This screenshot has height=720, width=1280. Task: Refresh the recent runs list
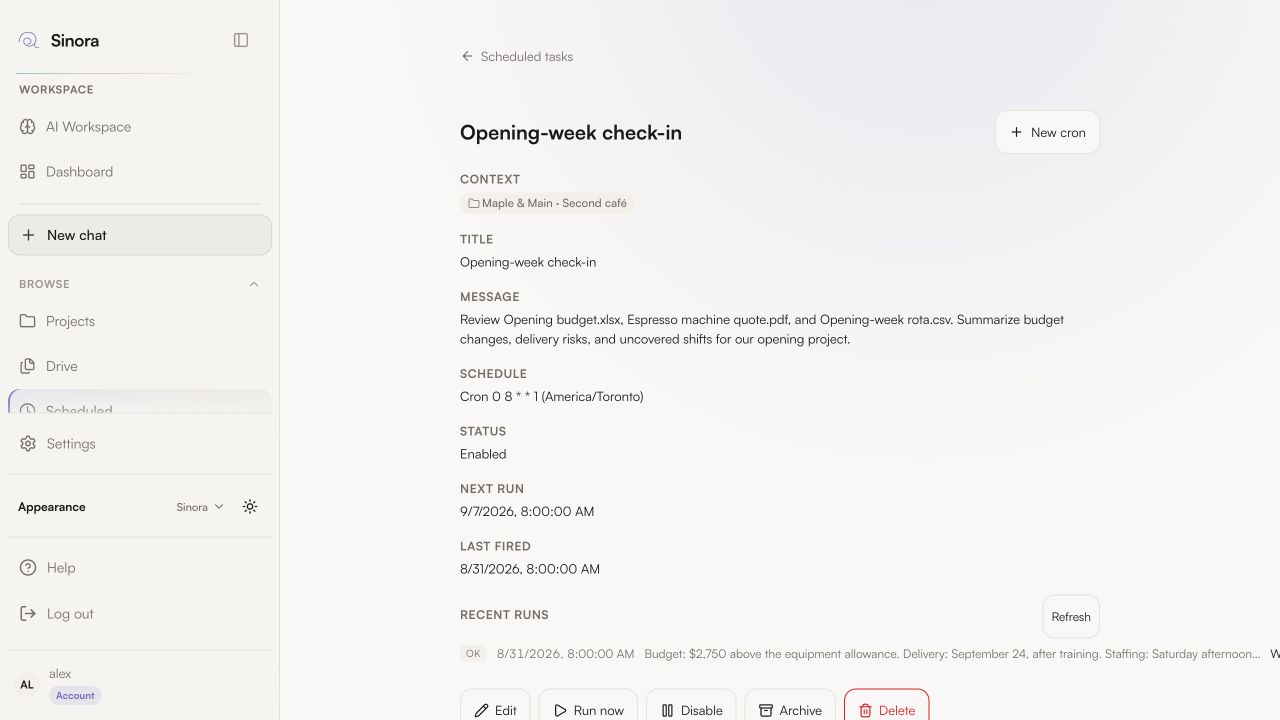pyautogui.click(x=1071, y=617)
